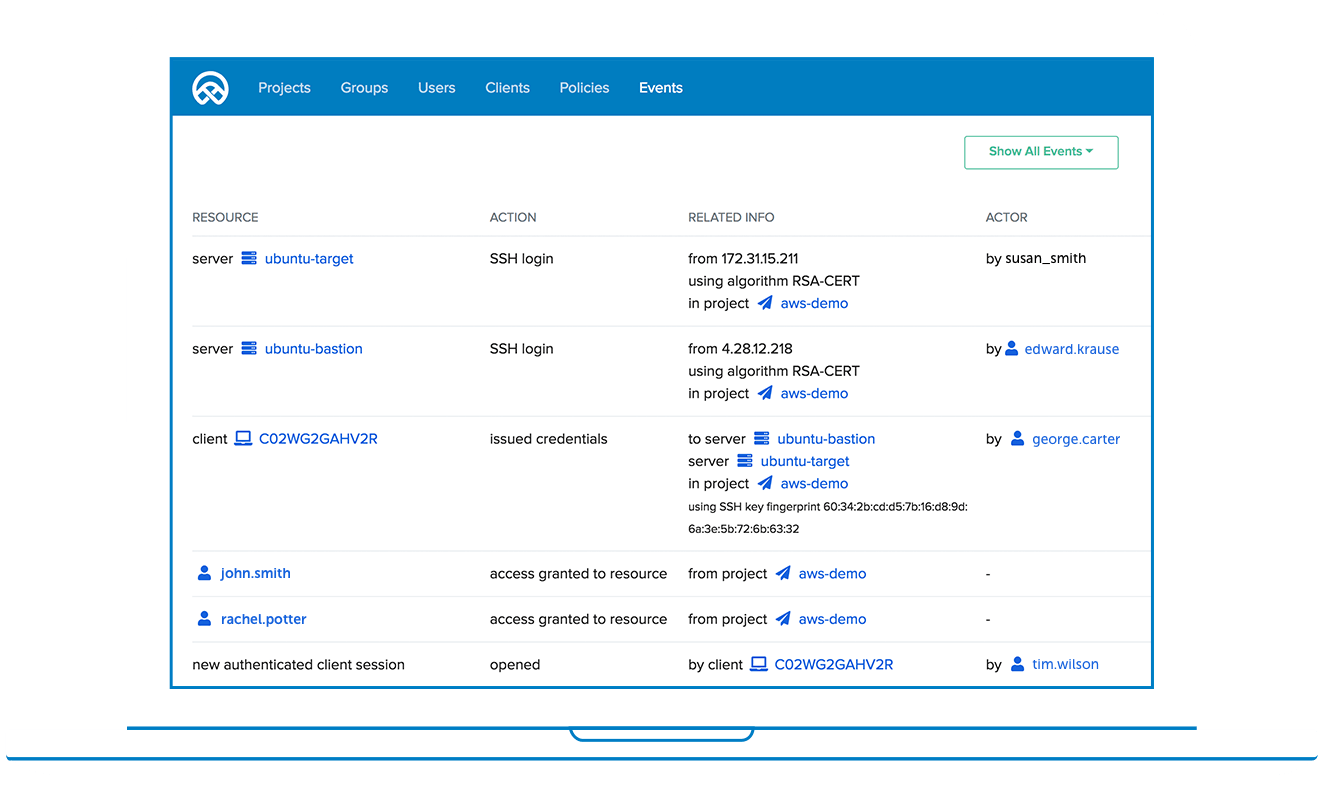Open the Policies tab

click(584, 88)
